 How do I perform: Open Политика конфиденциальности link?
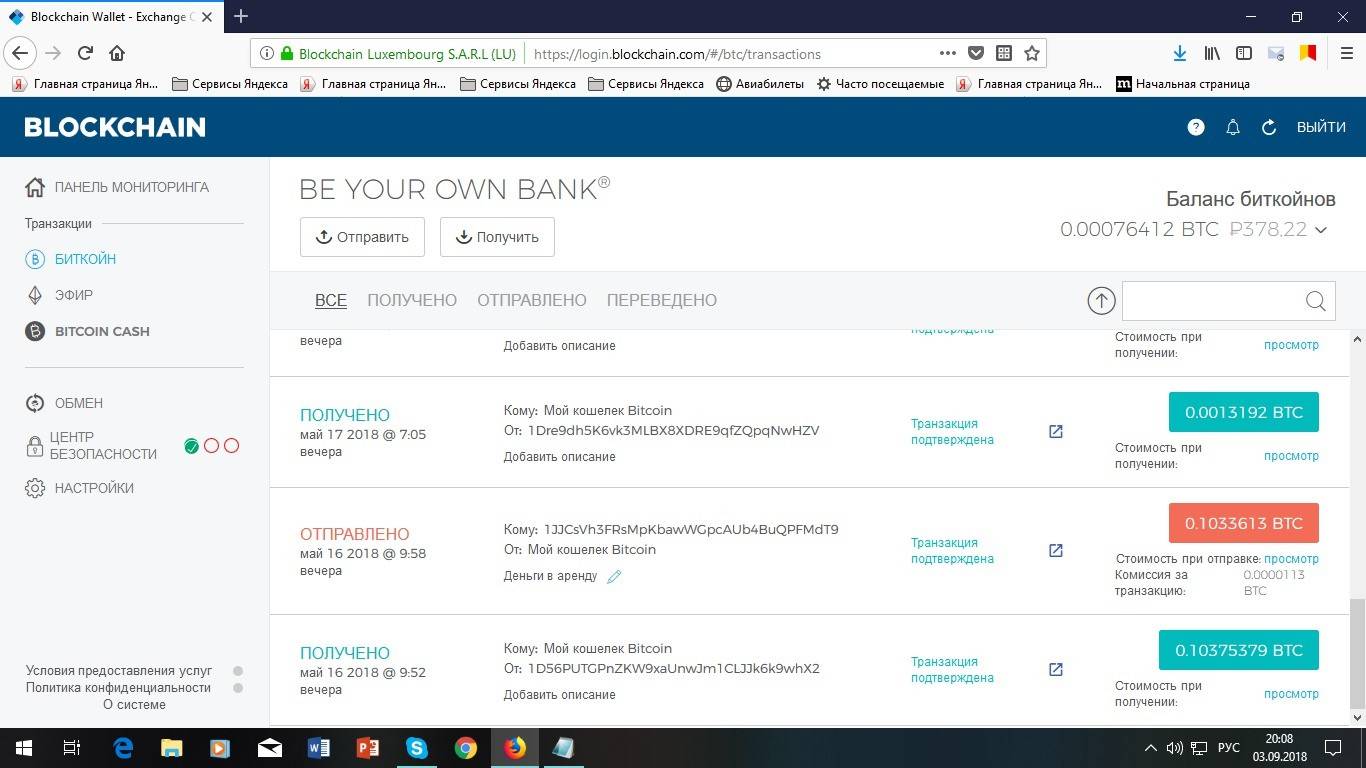coord(119,687)
